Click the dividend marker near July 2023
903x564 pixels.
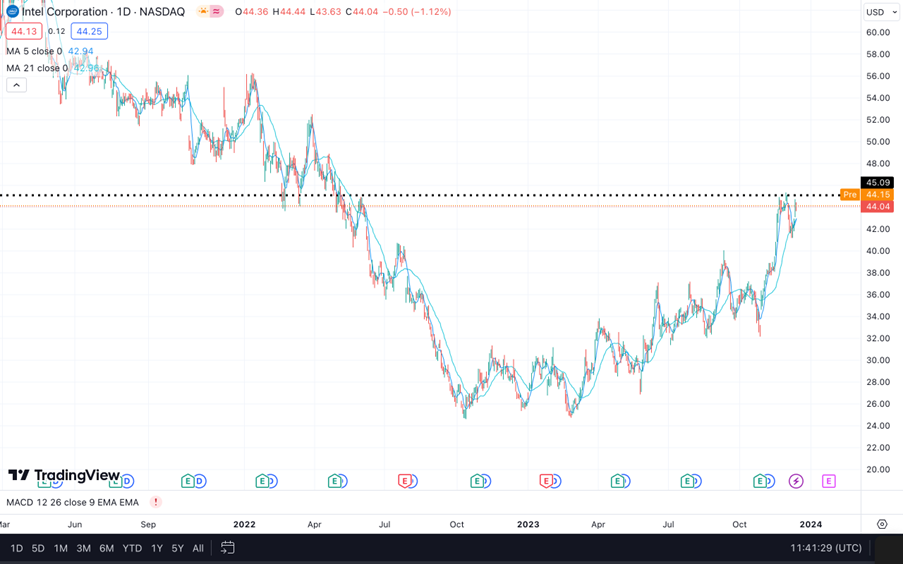pyautogui.click(x=696, y=481)
